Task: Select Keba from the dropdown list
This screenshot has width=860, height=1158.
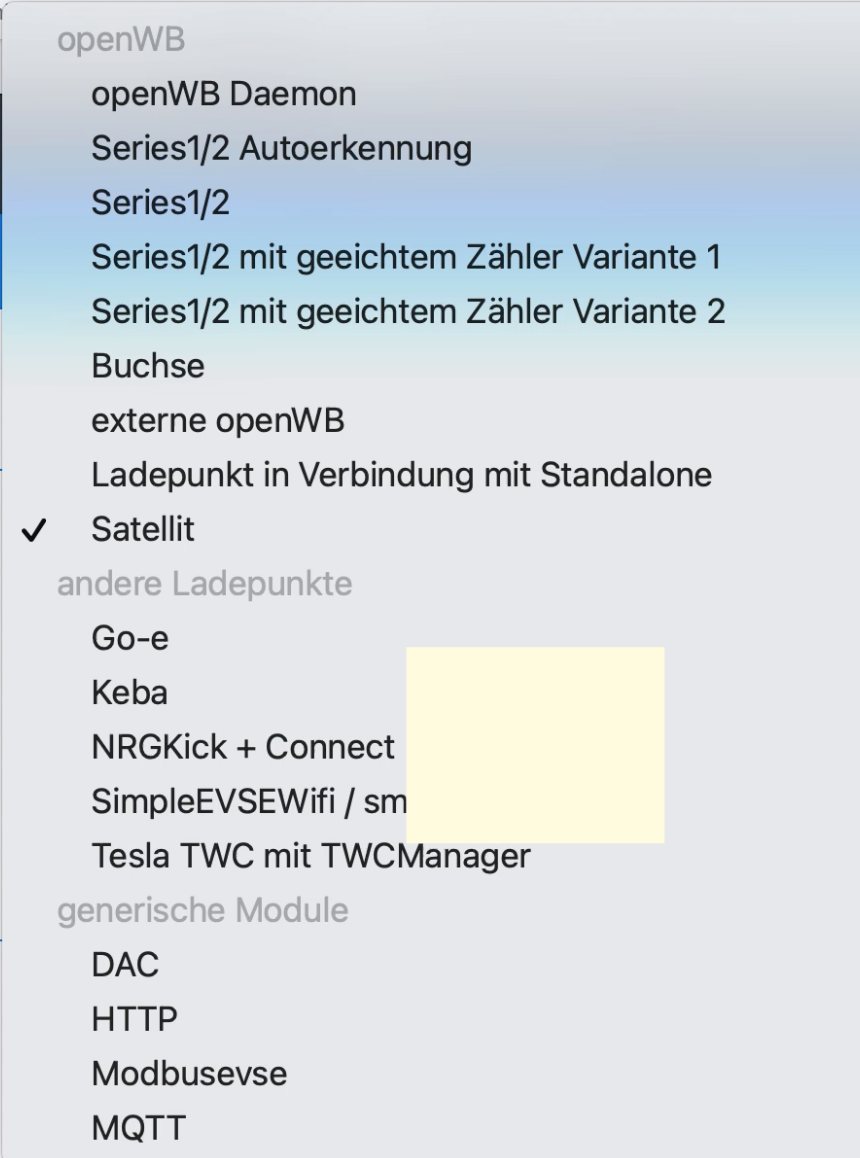Action: [x=129, y=693]
